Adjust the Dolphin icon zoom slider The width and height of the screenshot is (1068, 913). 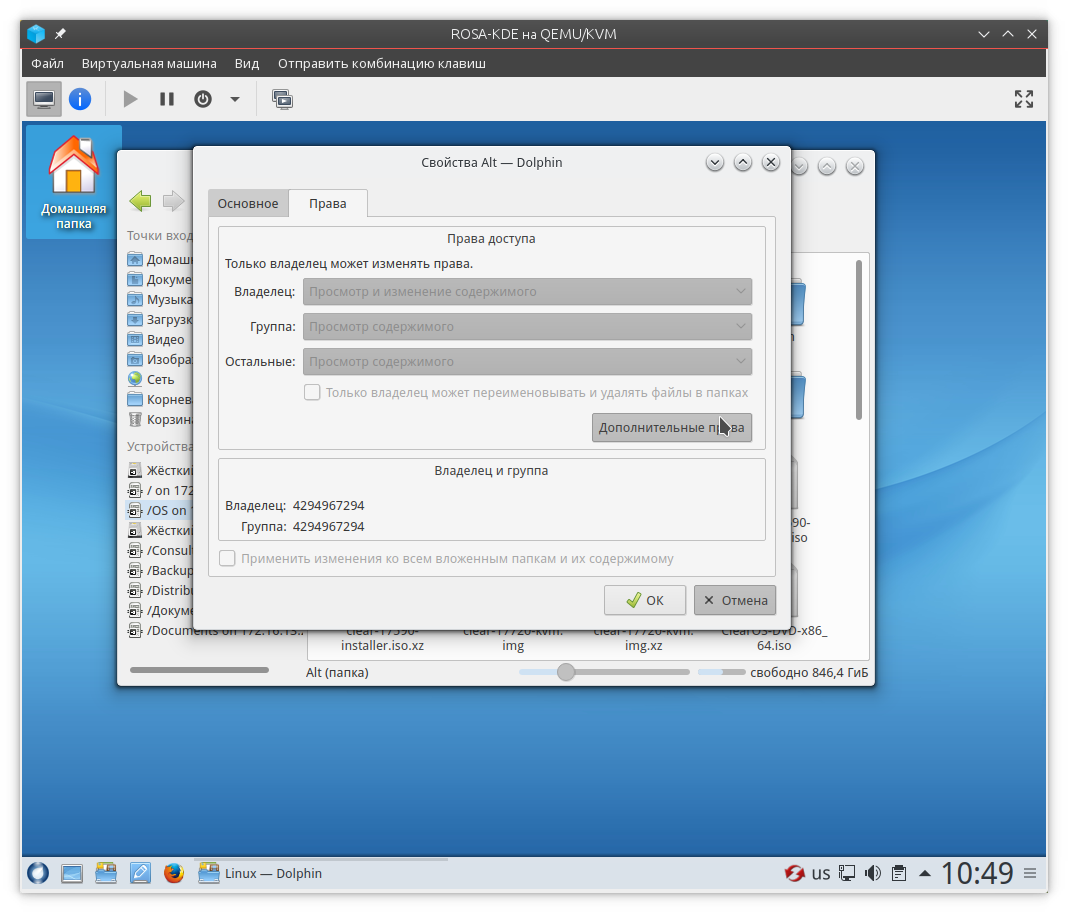pyautogui.click(x=566, y=672)
